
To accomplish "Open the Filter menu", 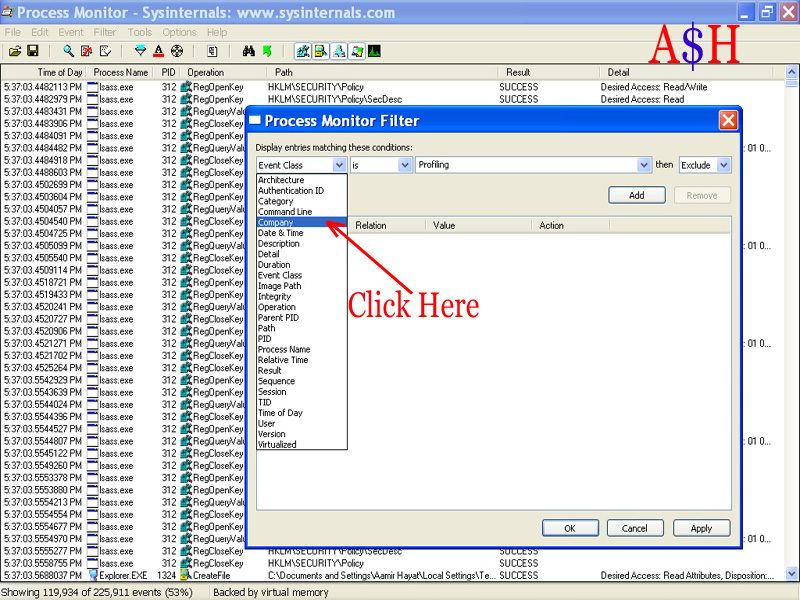I will (105, 32).
